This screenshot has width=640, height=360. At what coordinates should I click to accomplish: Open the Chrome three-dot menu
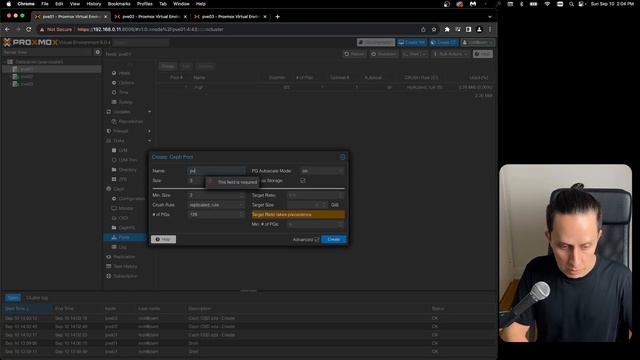[x=490, y=29]
